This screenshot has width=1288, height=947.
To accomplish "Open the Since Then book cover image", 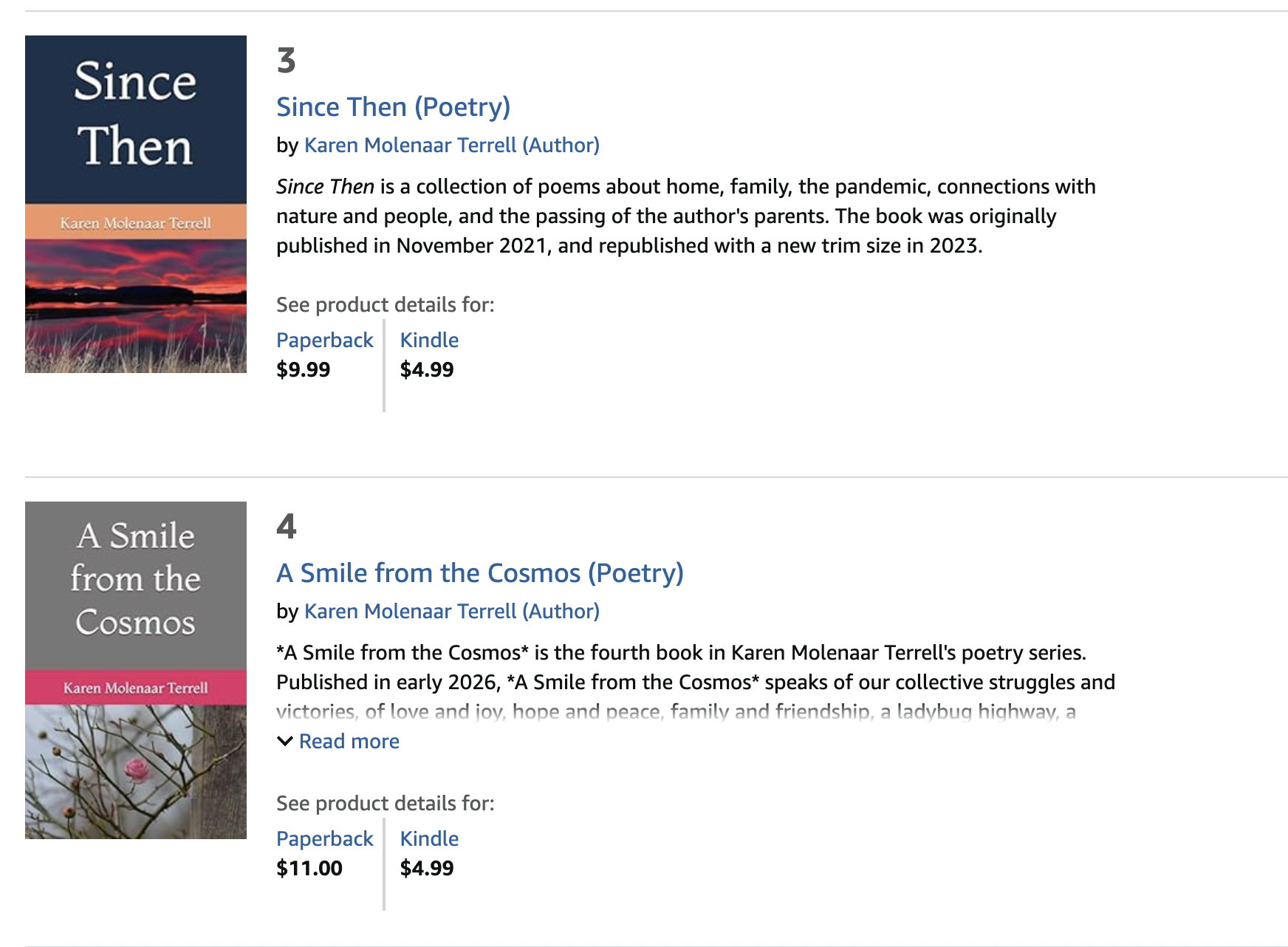I will [136, 204].
